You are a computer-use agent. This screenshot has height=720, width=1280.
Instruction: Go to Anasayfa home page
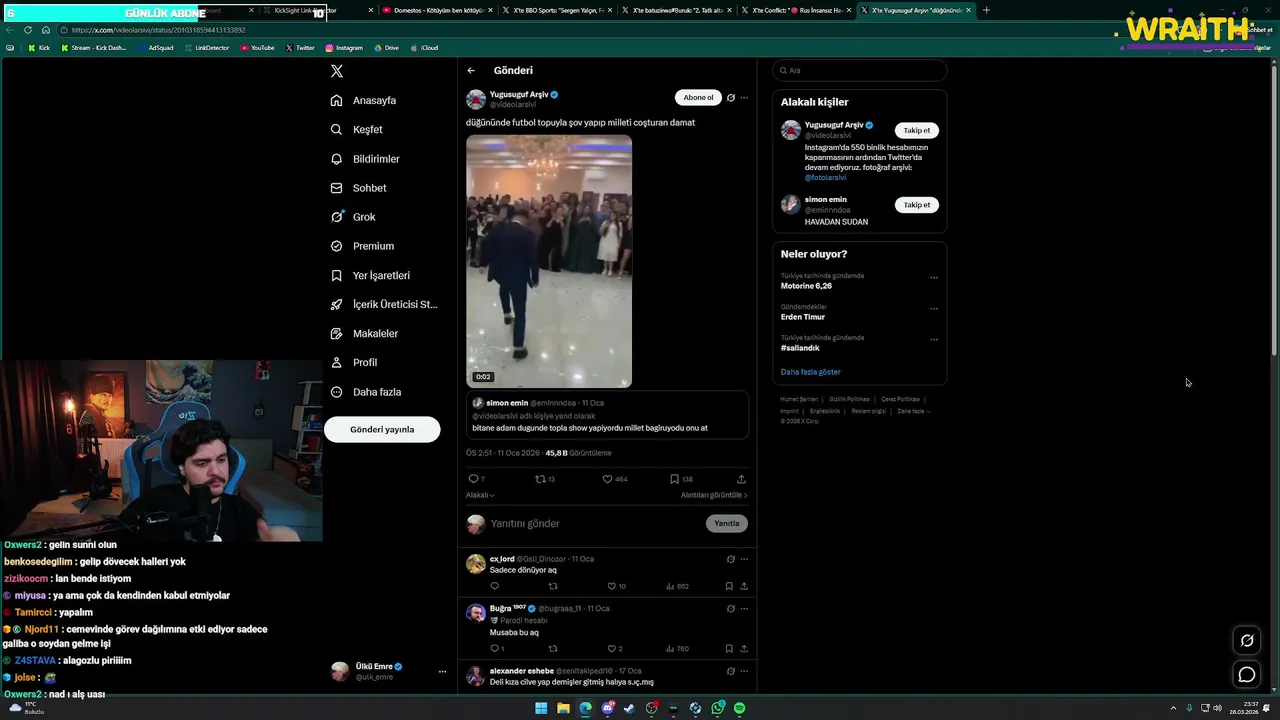point(364,100)
